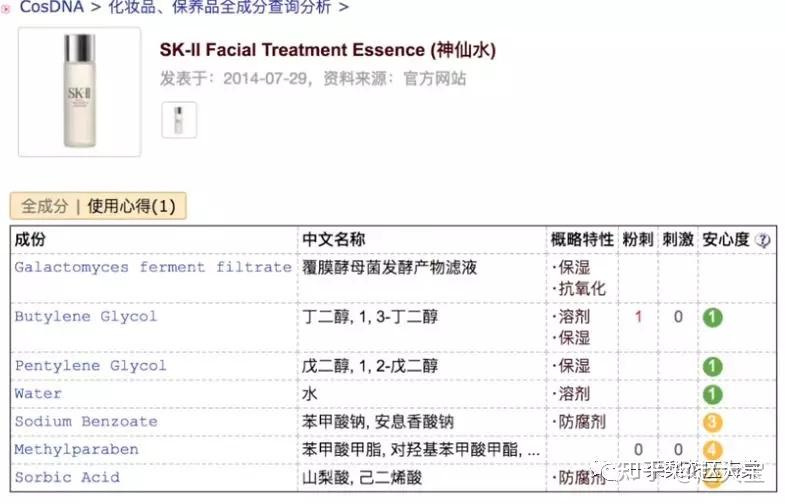785x504 pixels.
Task: Click the green safety badge for Water
Action: (x=712, y=394)
